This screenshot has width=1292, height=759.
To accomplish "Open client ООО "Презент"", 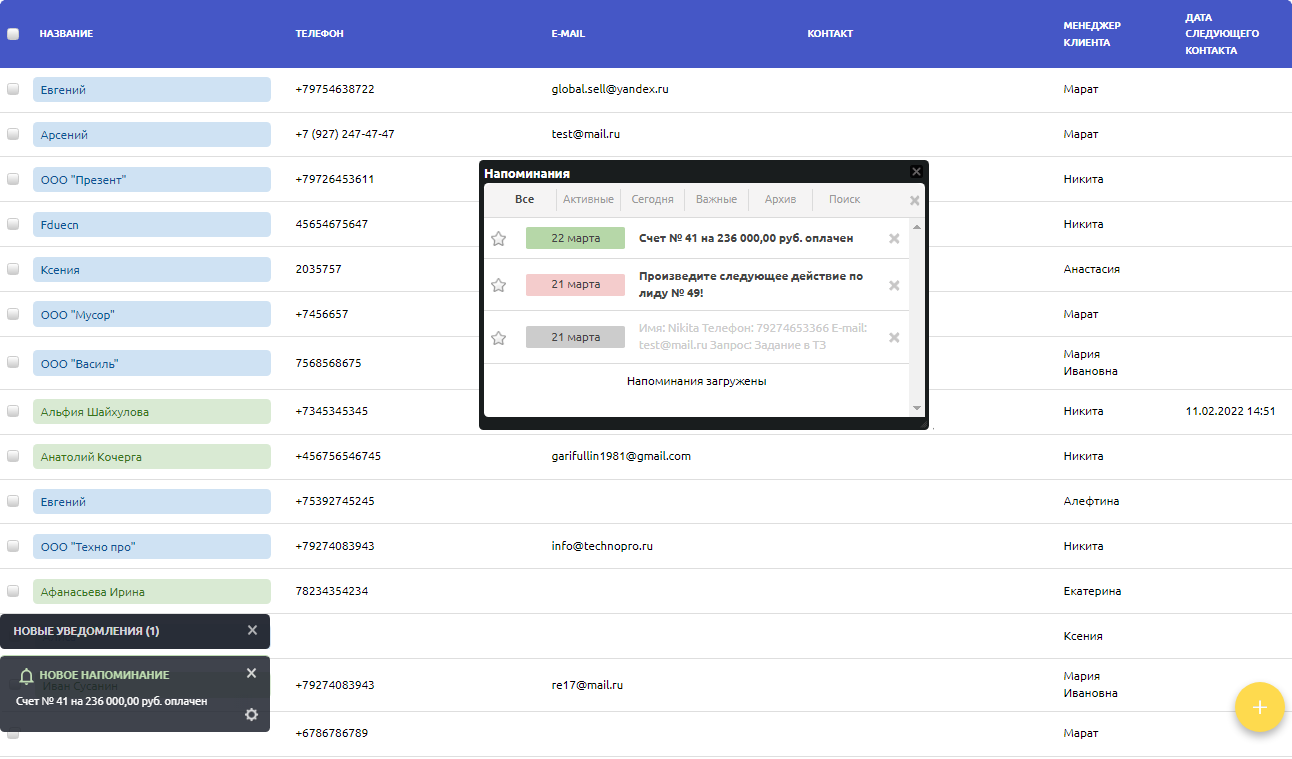I will click(x=84, y=180).
